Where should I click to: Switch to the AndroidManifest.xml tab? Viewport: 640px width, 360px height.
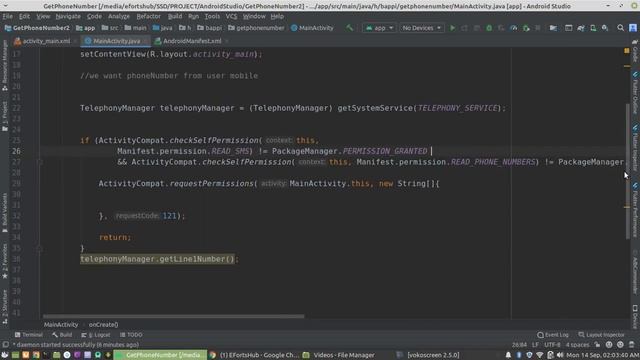tap(191, 41)
